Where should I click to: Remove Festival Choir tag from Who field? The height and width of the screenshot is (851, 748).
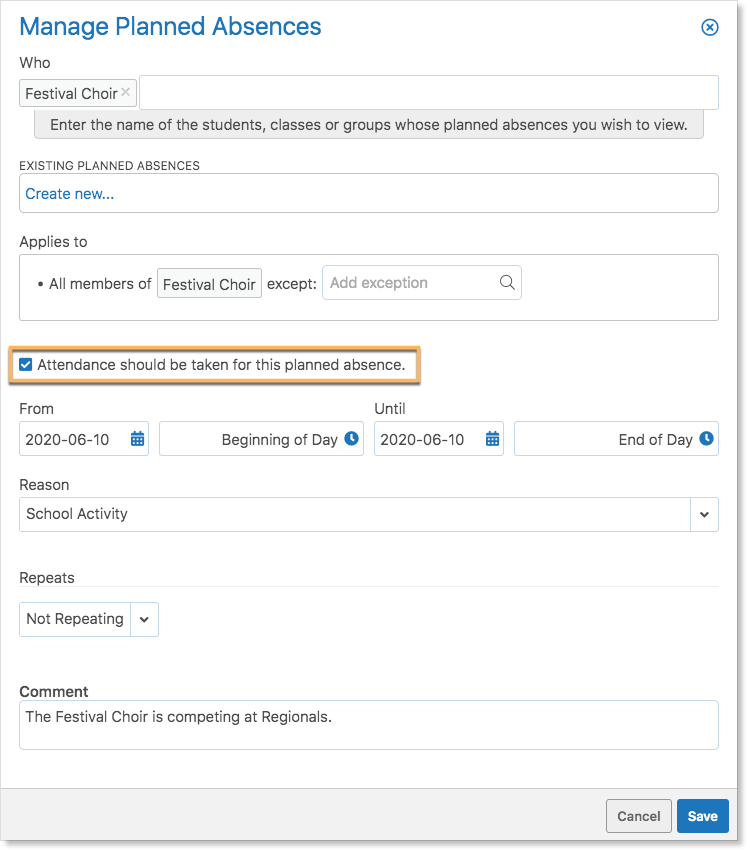(125, 92)
